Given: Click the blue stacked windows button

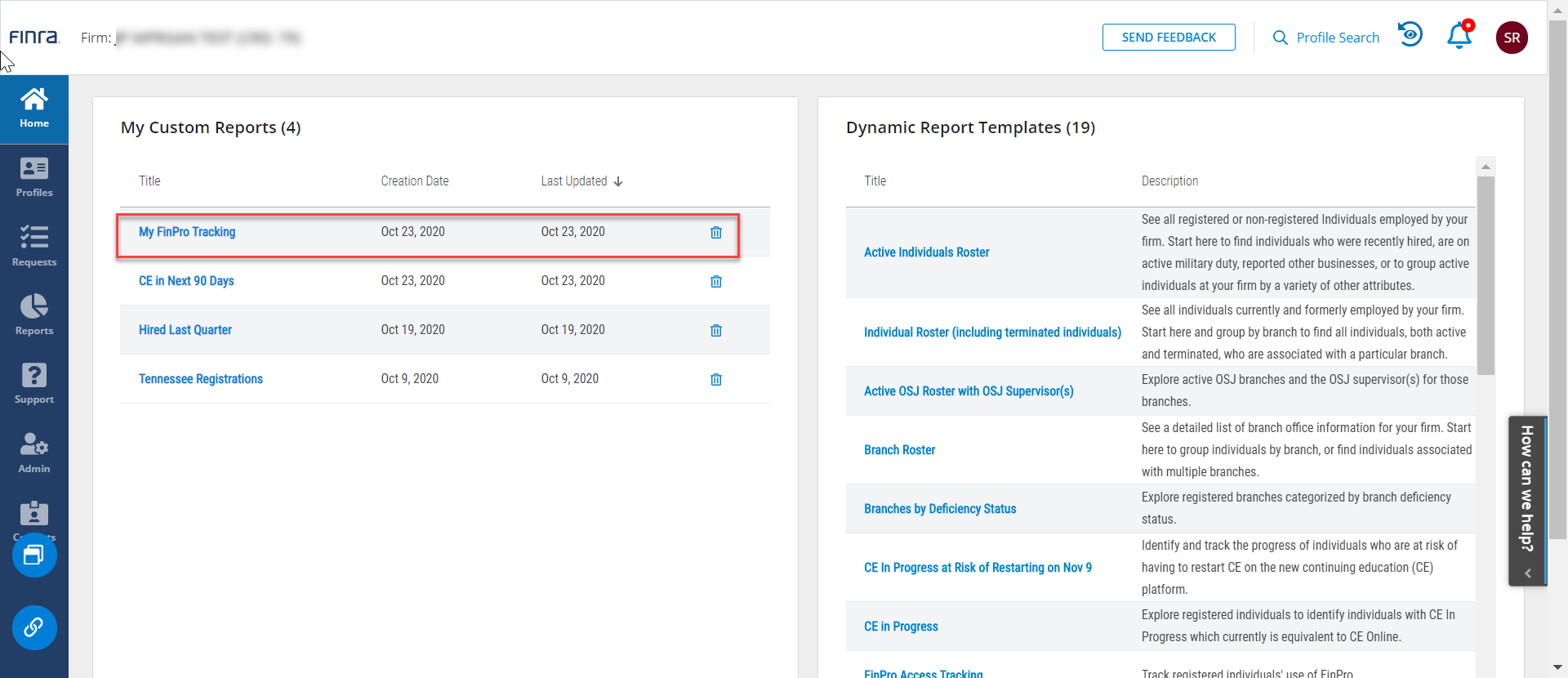Looking at the screenshot, I should (34, 555).
